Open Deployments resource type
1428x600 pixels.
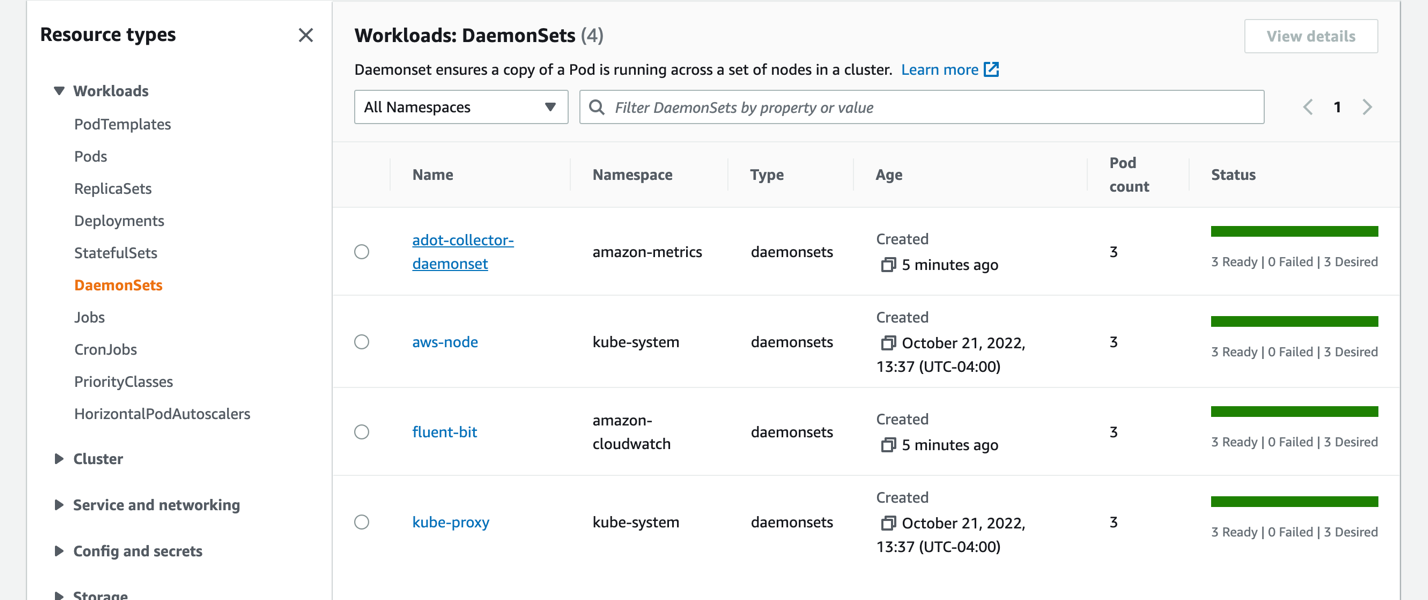119,220
